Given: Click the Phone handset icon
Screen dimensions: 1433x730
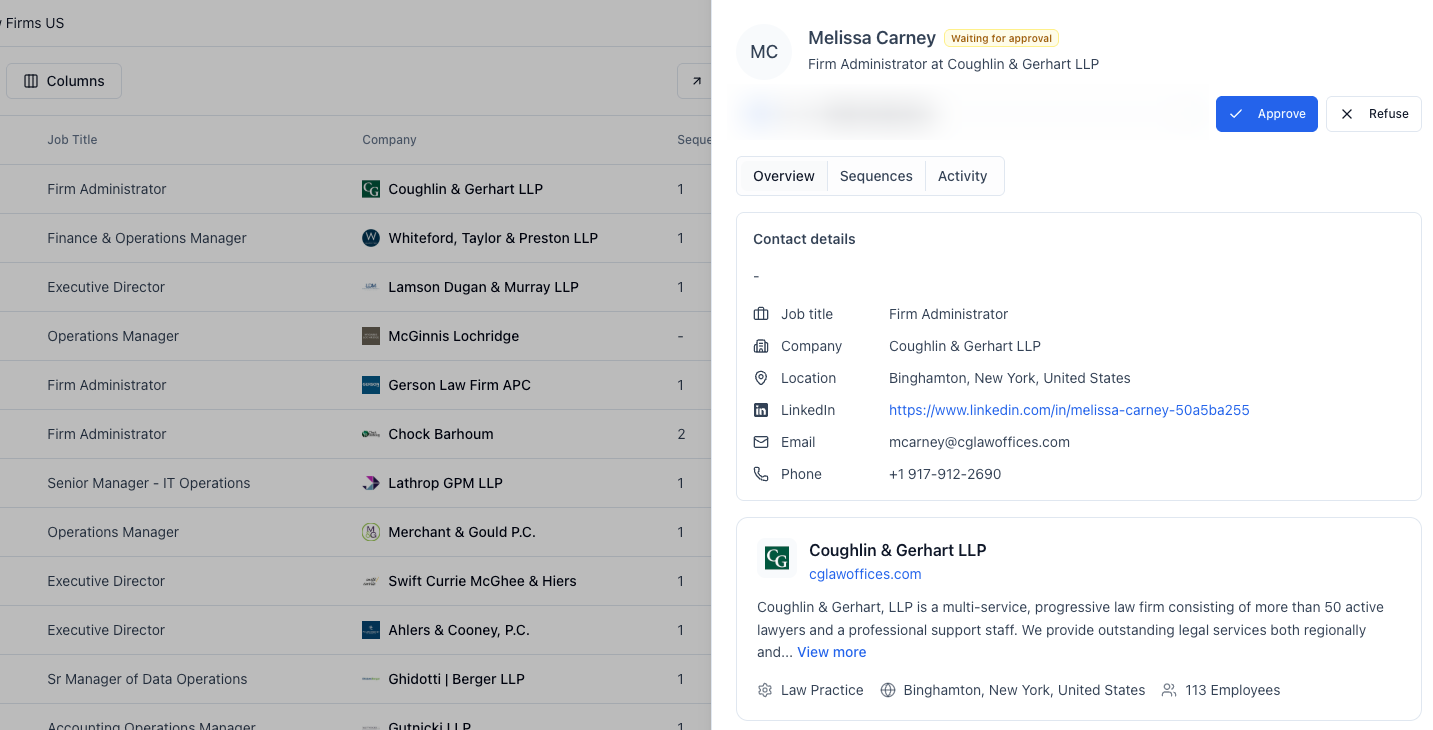Looking at the screenshot, I should [x=761, y=474].
